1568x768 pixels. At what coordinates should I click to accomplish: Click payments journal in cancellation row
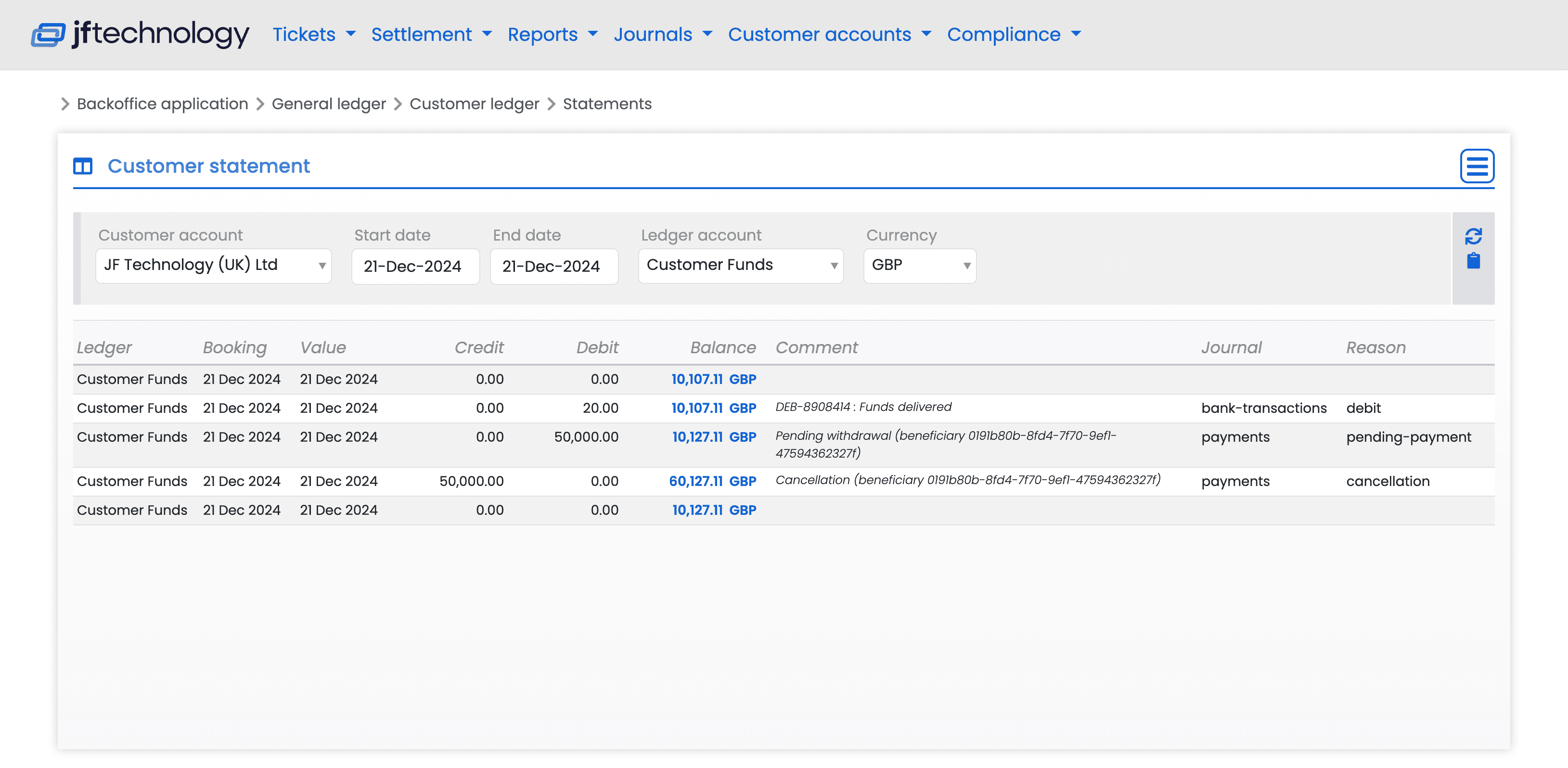(x=1235, y=481)
